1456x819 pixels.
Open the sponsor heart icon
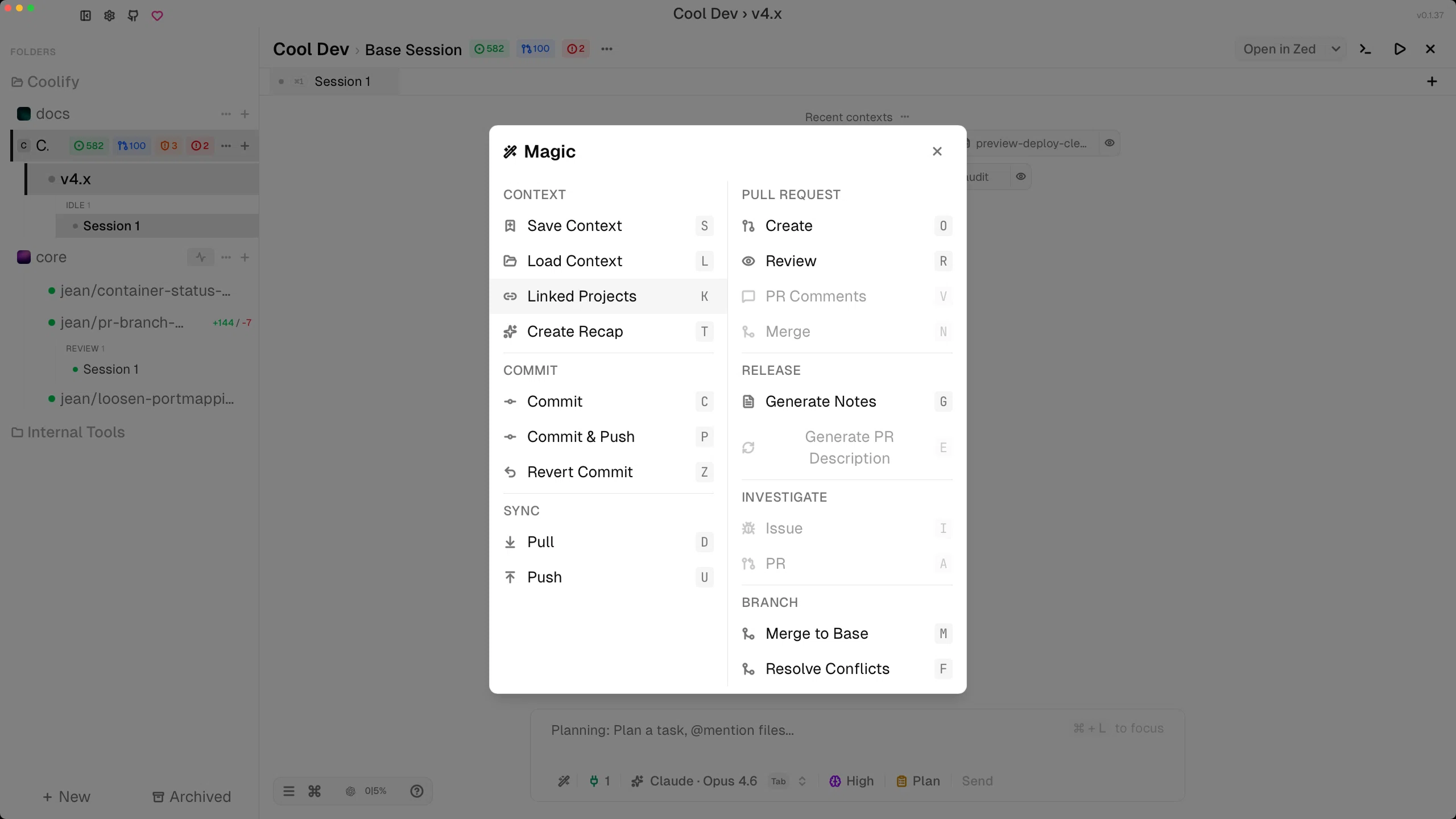pyautogui.click(x=157, y=15)
